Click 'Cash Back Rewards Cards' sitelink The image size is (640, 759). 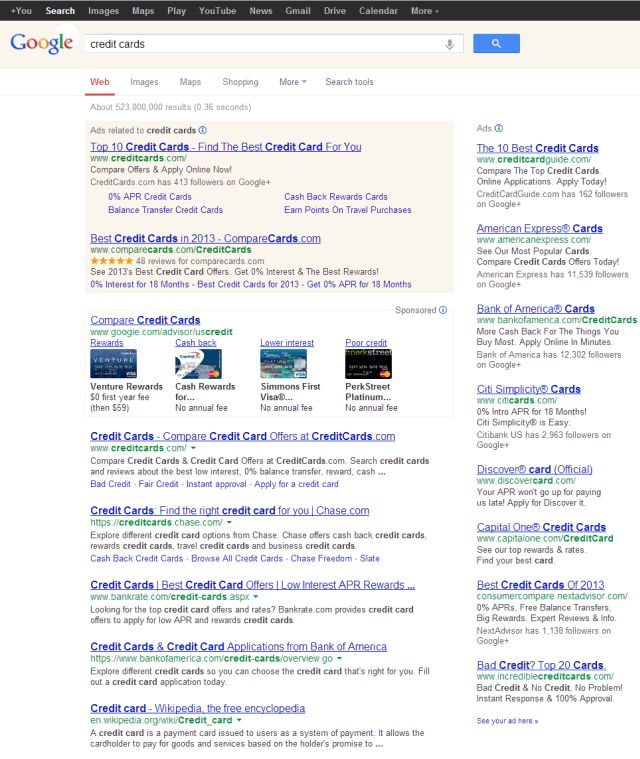335,197
